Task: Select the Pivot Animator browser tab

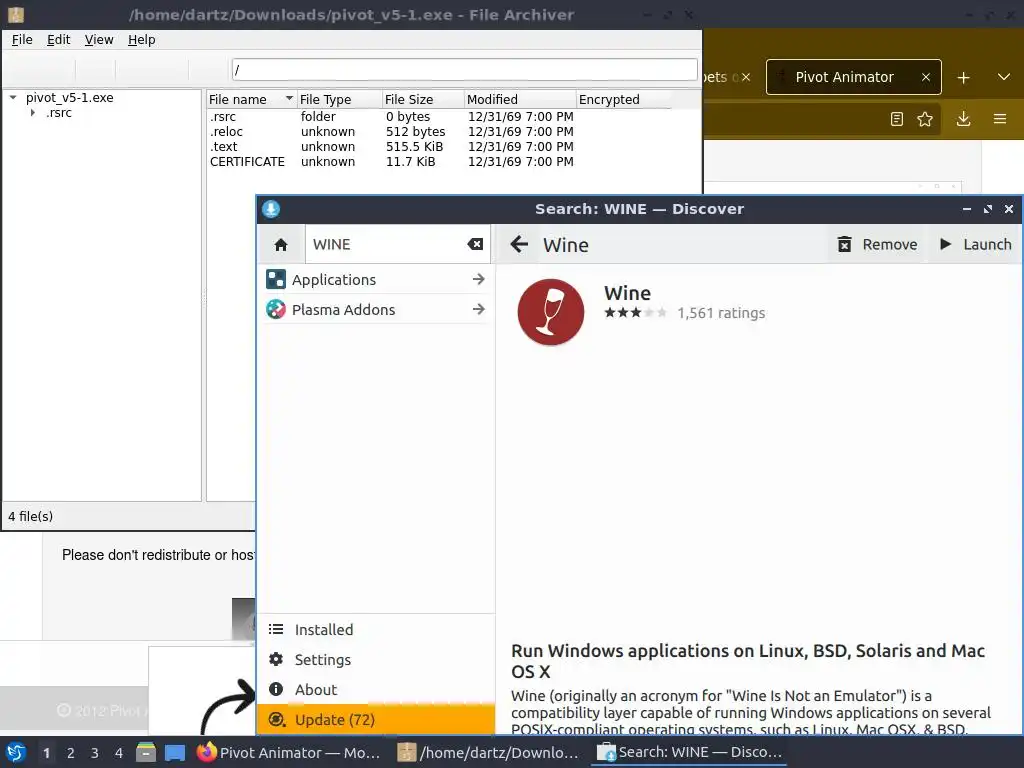Action: point(854,77)
